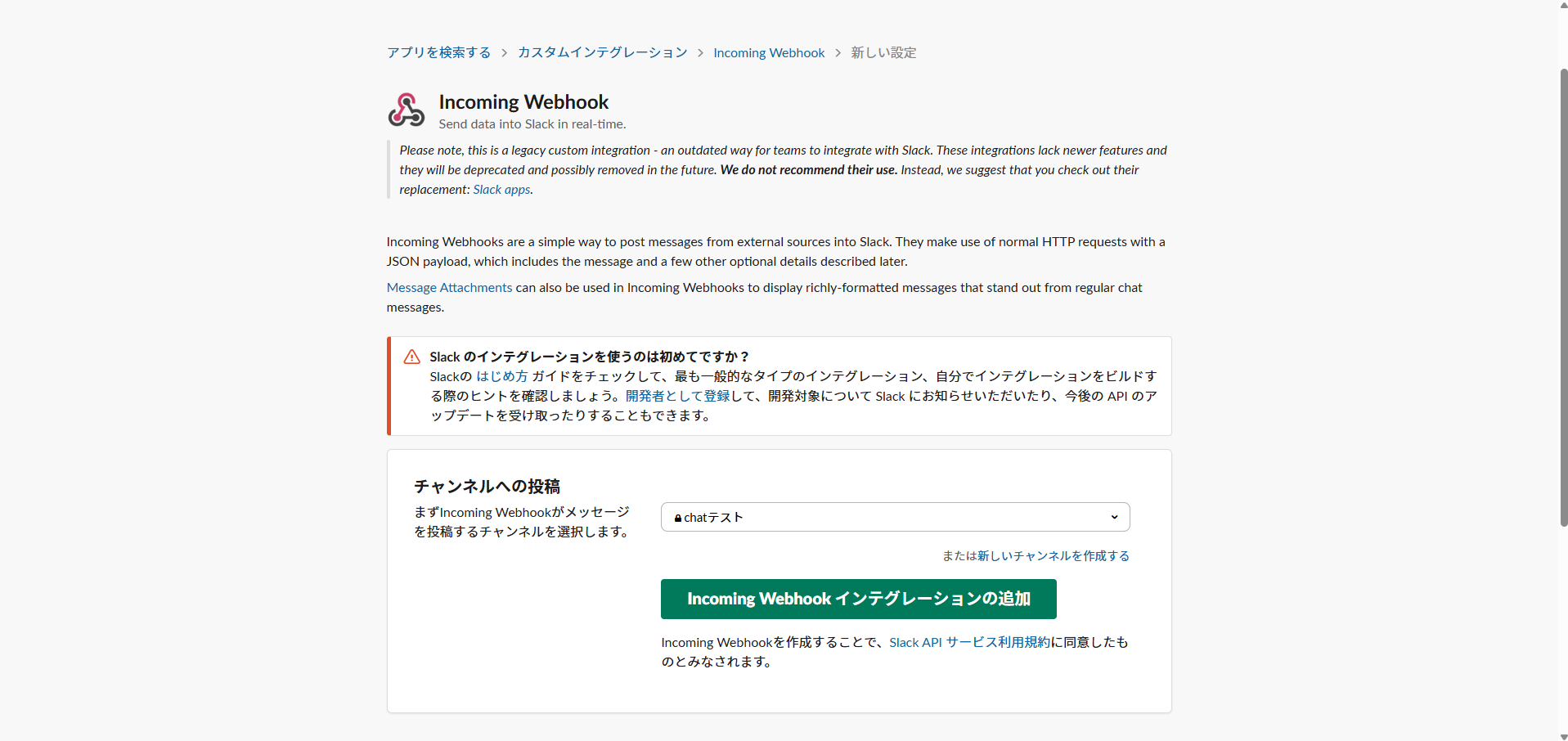
Task: Open the Slack apps replacement link
Action: click(501, 189)
